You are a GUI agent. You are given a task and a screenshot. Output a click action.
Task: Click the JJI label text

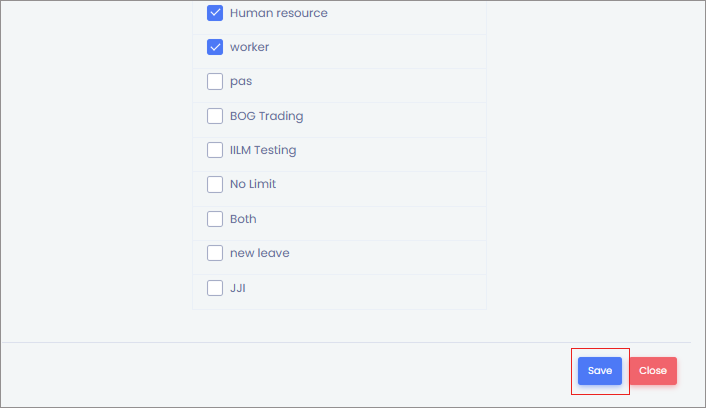coord(238,288)
